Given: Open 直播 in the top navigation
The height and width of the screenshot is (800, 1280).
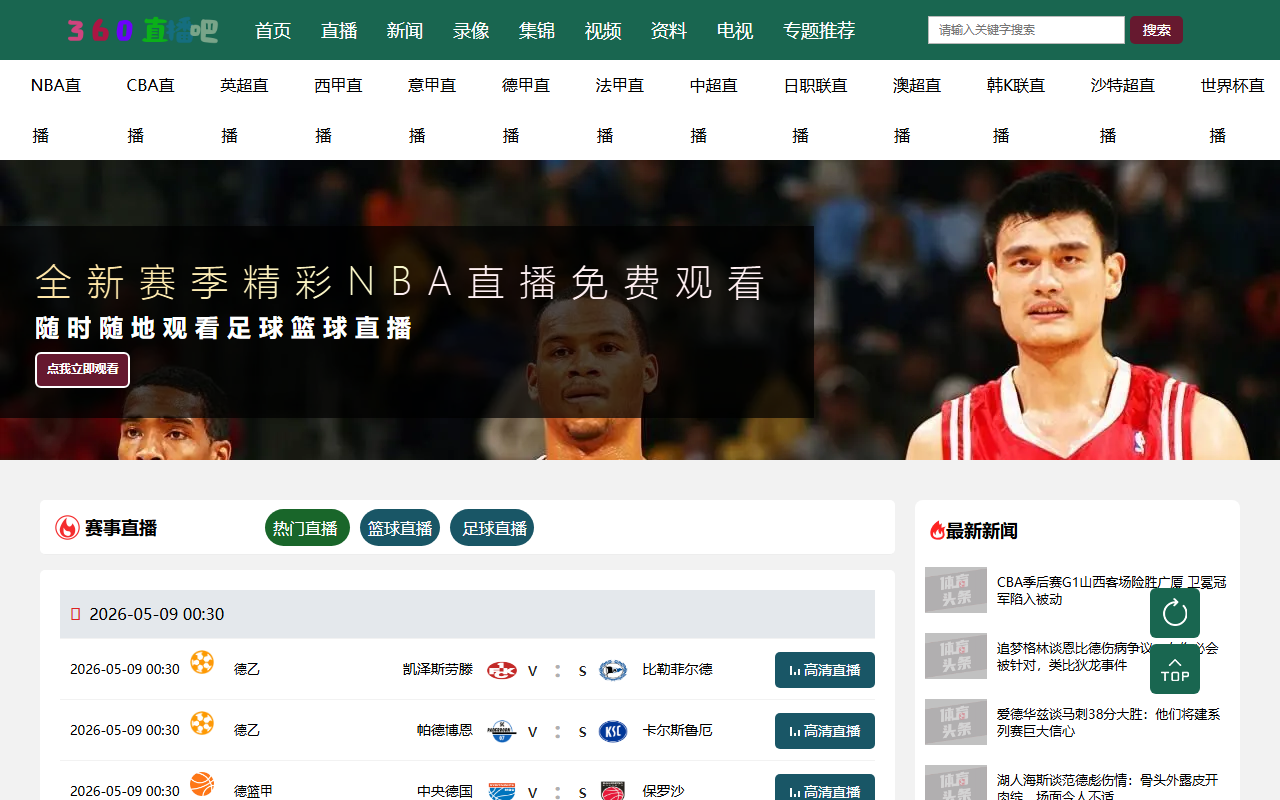Looking at the screenshot, I should point(339,31).
